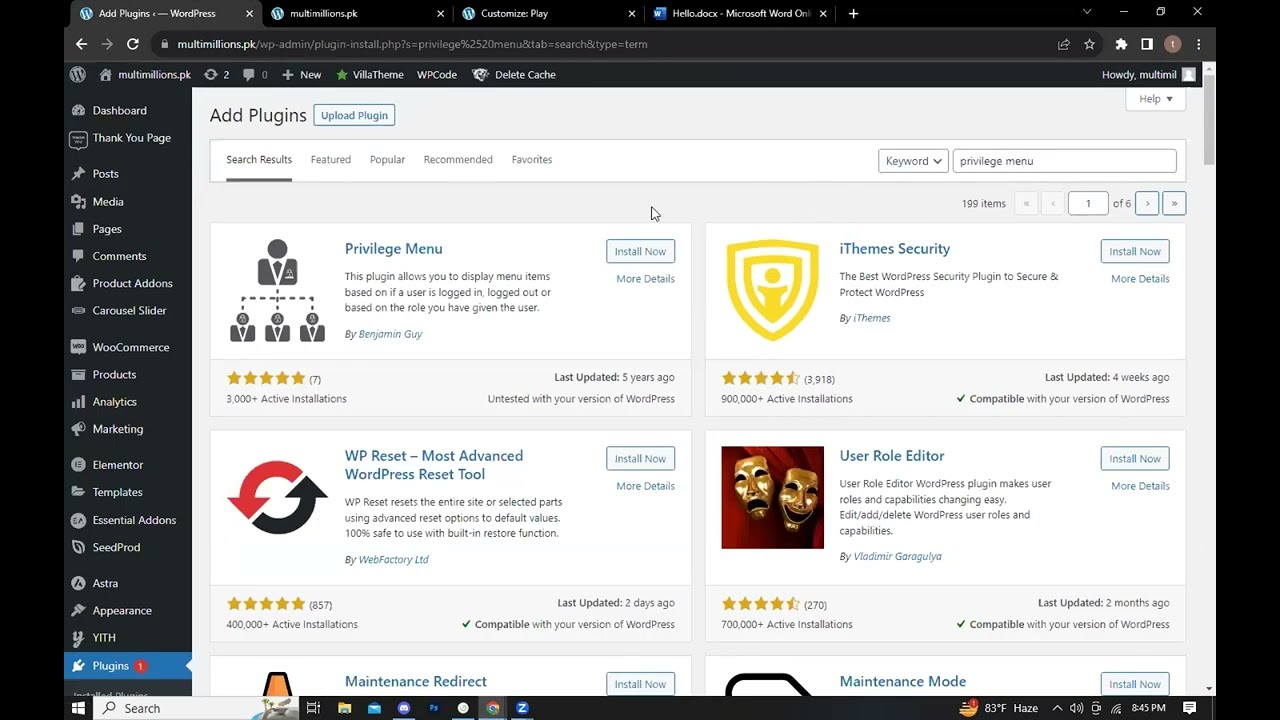Open the WordPress logo menu in admin bar
The width and height of the screenshot is (1280, 720).
click(x=78, y=75)
